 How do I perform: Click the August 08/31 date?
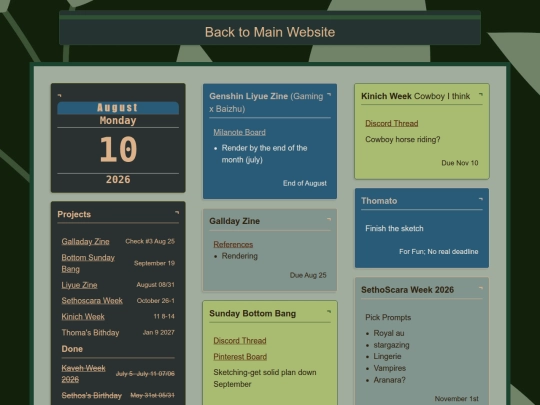(155, 285)
